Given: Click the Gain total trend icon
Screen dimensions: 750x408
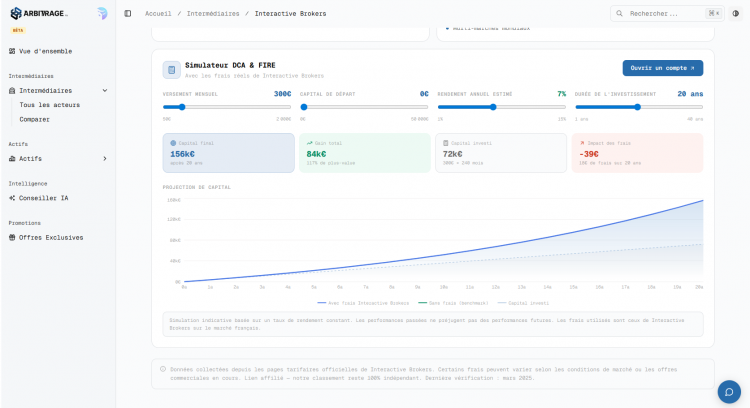Looking at the screenshot, I should 309,143.
